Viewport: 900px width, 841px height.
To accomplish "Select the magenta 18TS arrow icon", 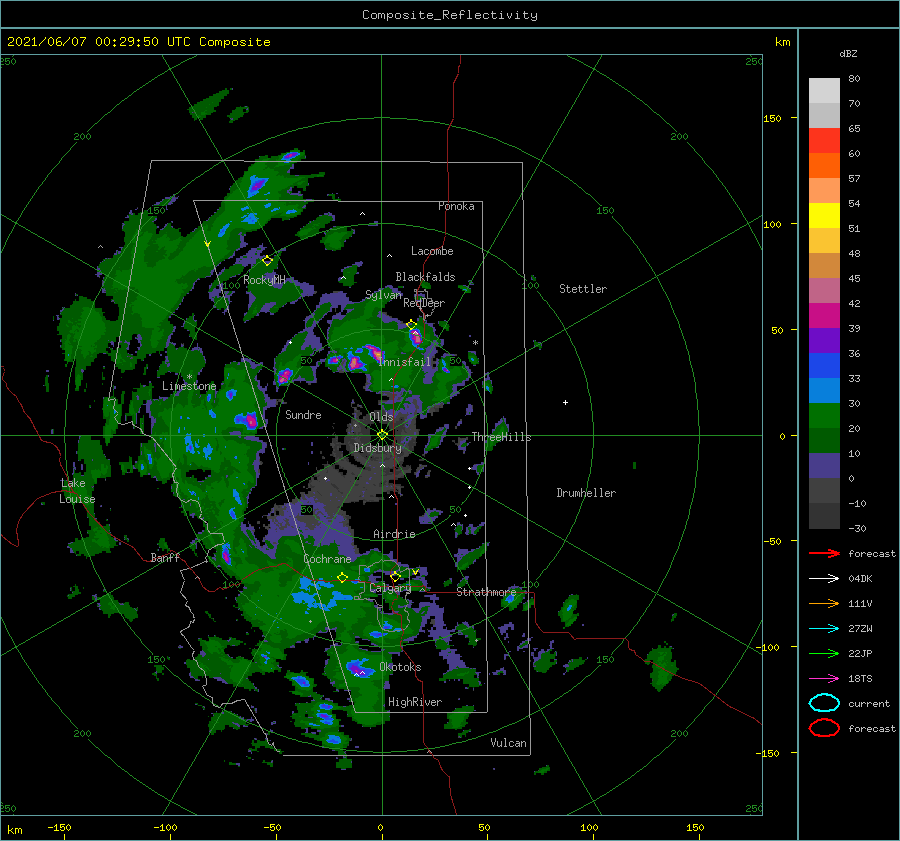I will (x=824, y=679).
